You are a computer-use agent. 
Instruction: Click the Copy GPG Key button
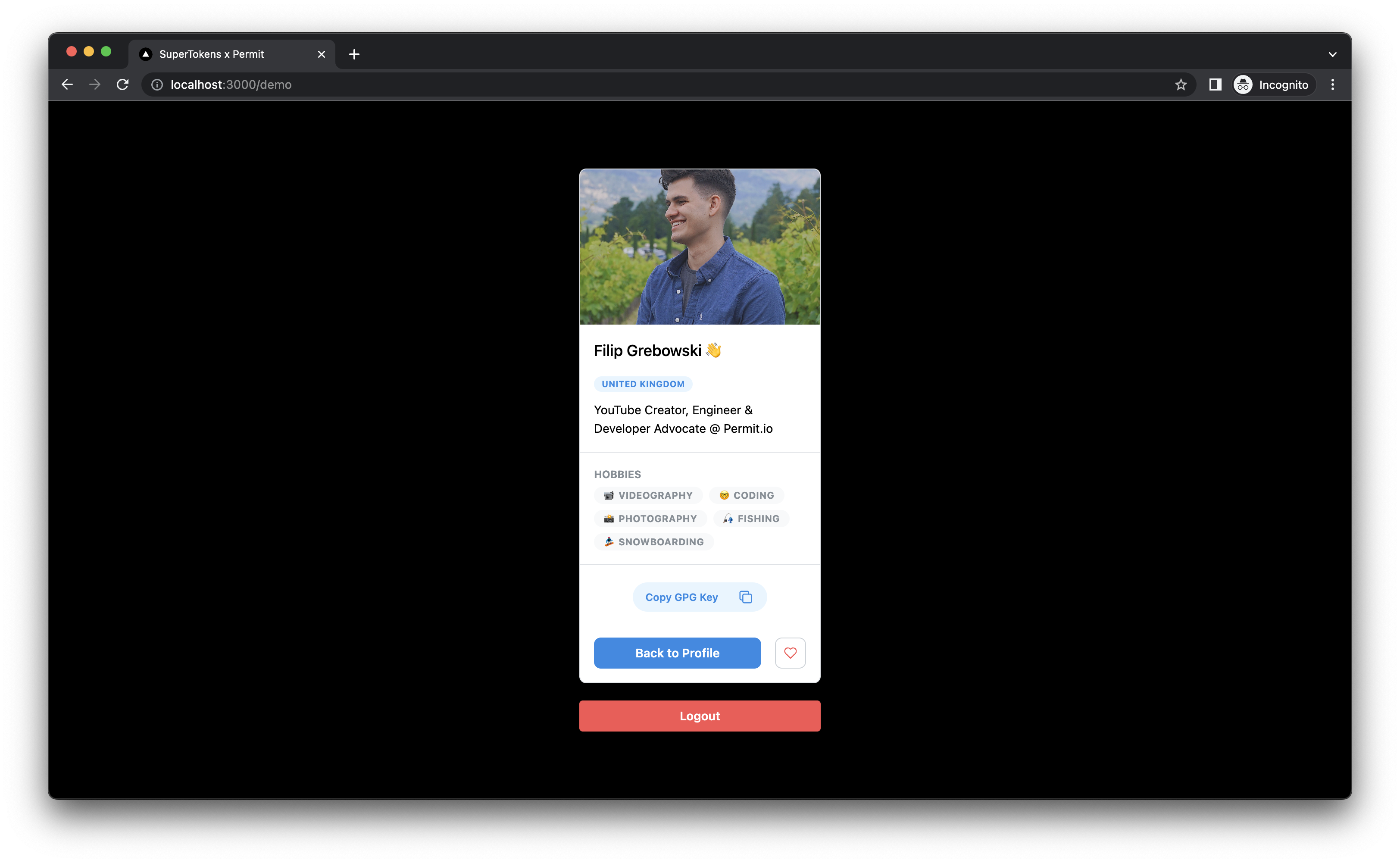pos(681,597)
